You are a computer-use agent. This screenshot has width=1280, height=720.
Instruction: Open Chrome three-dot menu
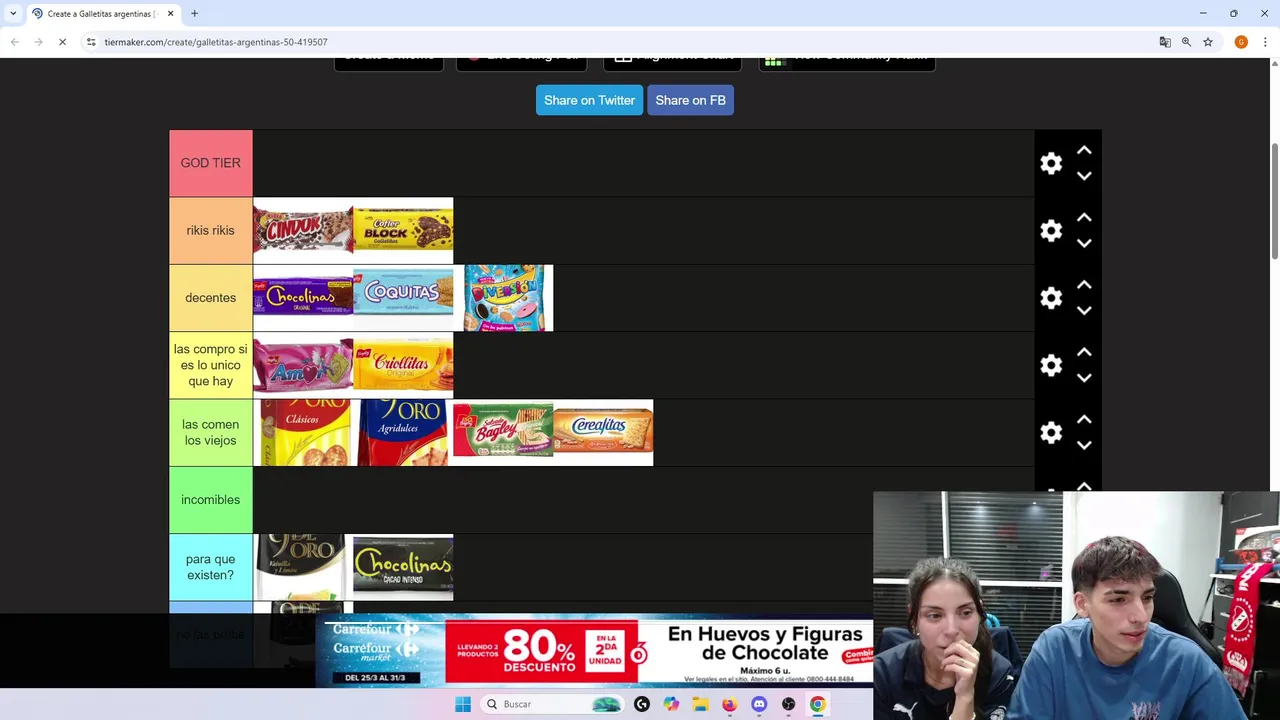tap(1265, 42)
